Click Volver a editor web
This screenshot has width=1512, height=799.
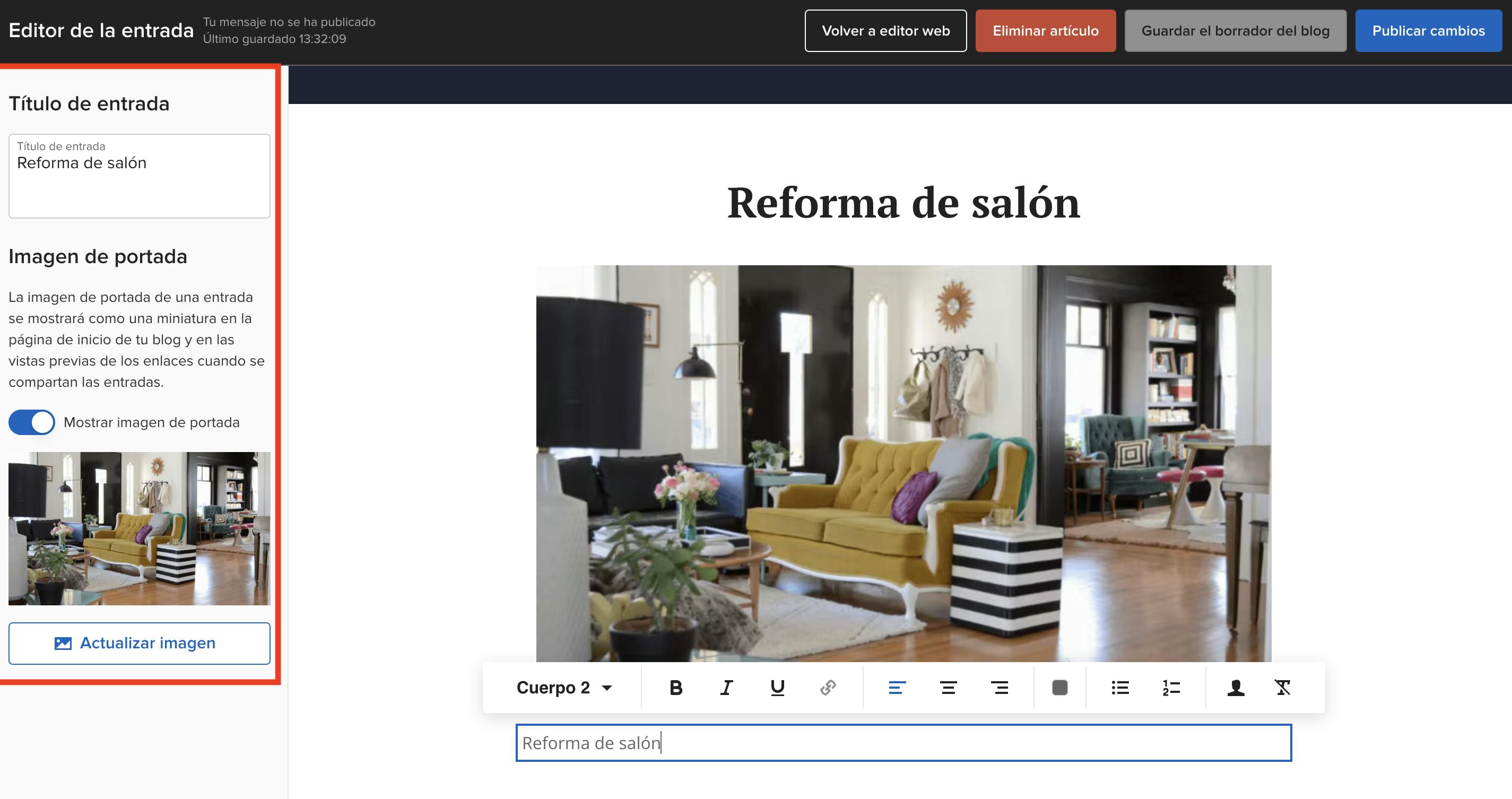[886, 31]
